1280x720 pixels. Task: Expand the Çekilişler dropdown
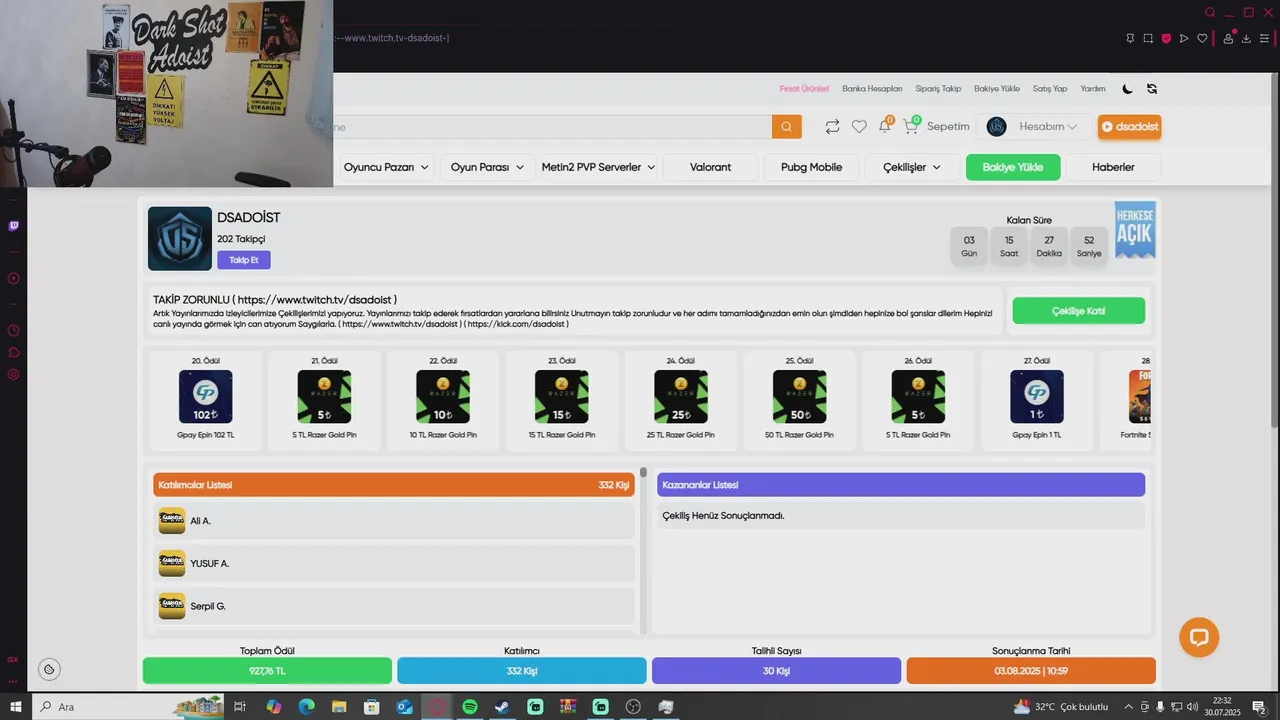click(x=911, y=167)
